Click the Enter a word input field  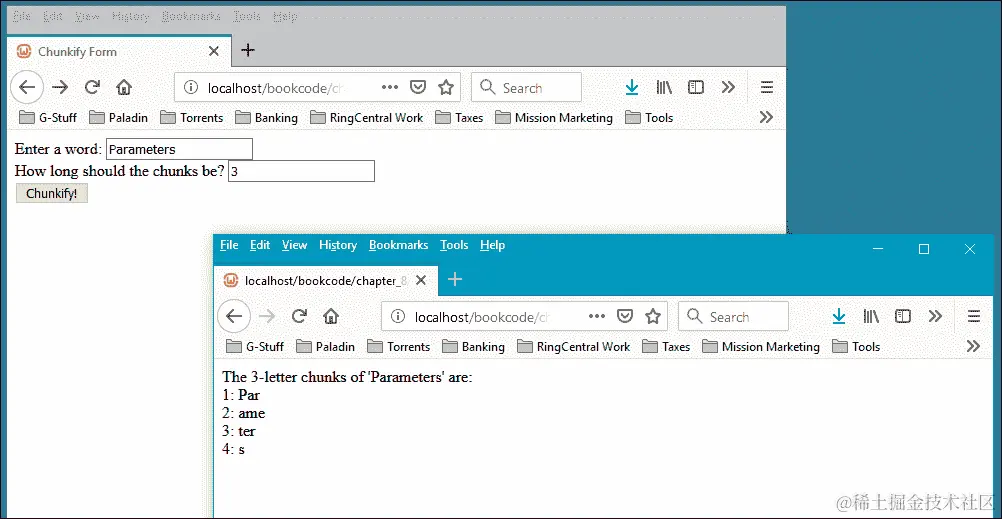tap(180, 149)
